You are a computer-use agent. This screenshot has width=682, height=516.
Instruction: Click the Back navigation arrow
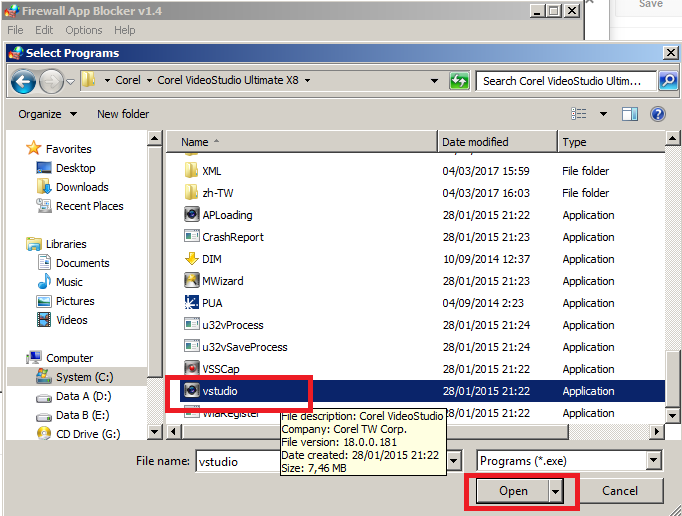(23, 81)
